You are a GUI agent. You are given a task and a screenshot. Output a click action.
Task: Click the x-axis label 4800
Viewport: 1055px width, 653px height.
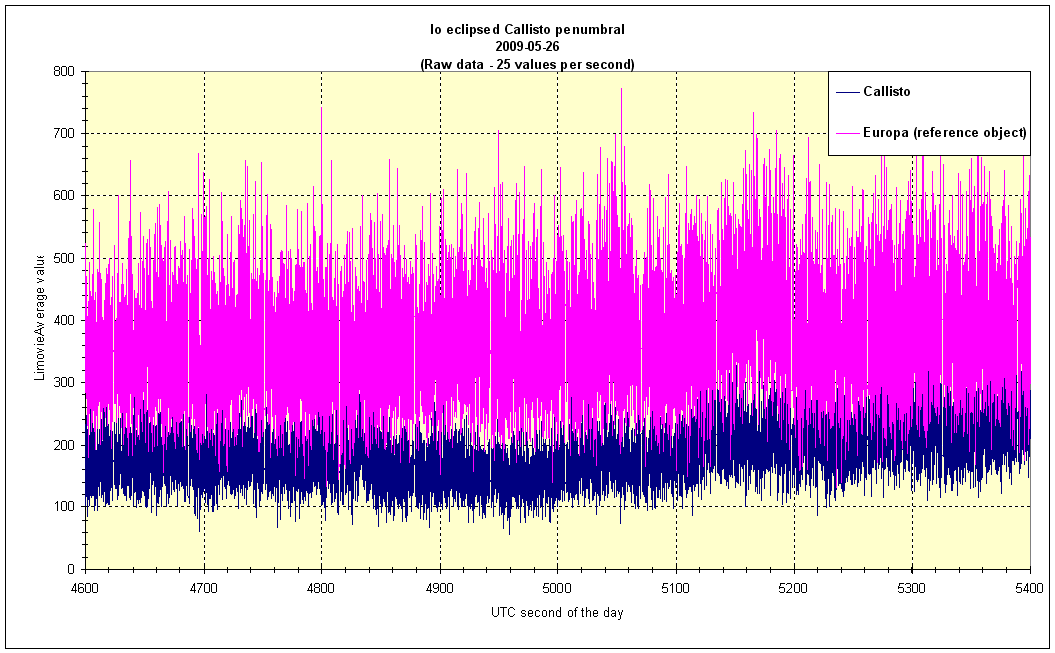322,588
